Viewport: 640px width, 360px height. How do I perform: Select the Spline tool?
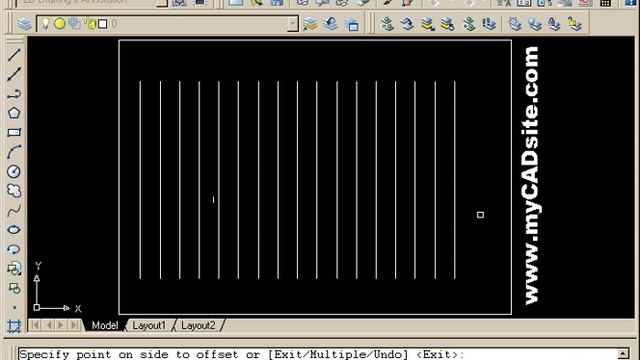pos(14,210)
